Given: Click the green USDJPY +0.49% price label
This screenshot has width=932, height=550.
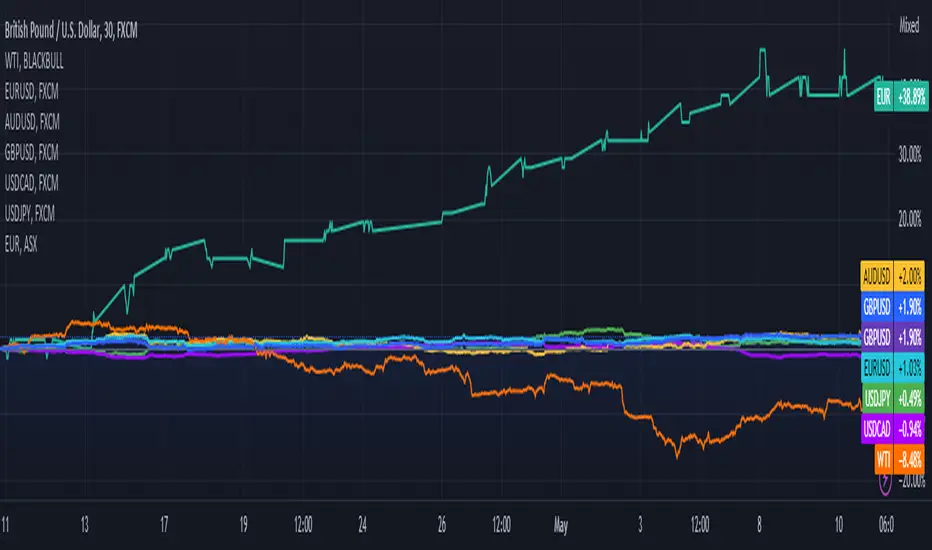Looking at the screenshot, I should pos(892,398).
